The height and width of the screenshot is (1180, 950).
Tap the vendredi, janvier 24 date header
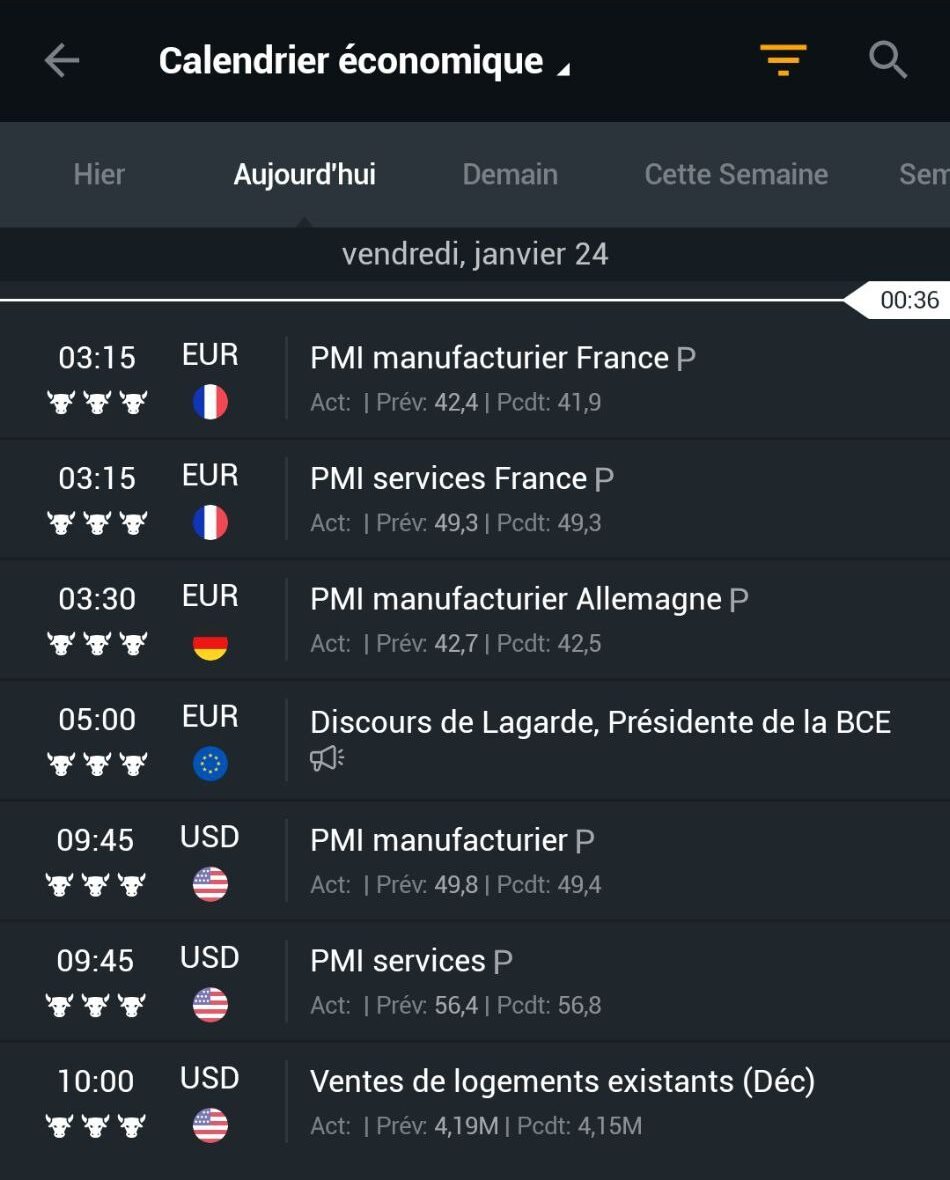[475, 254]
